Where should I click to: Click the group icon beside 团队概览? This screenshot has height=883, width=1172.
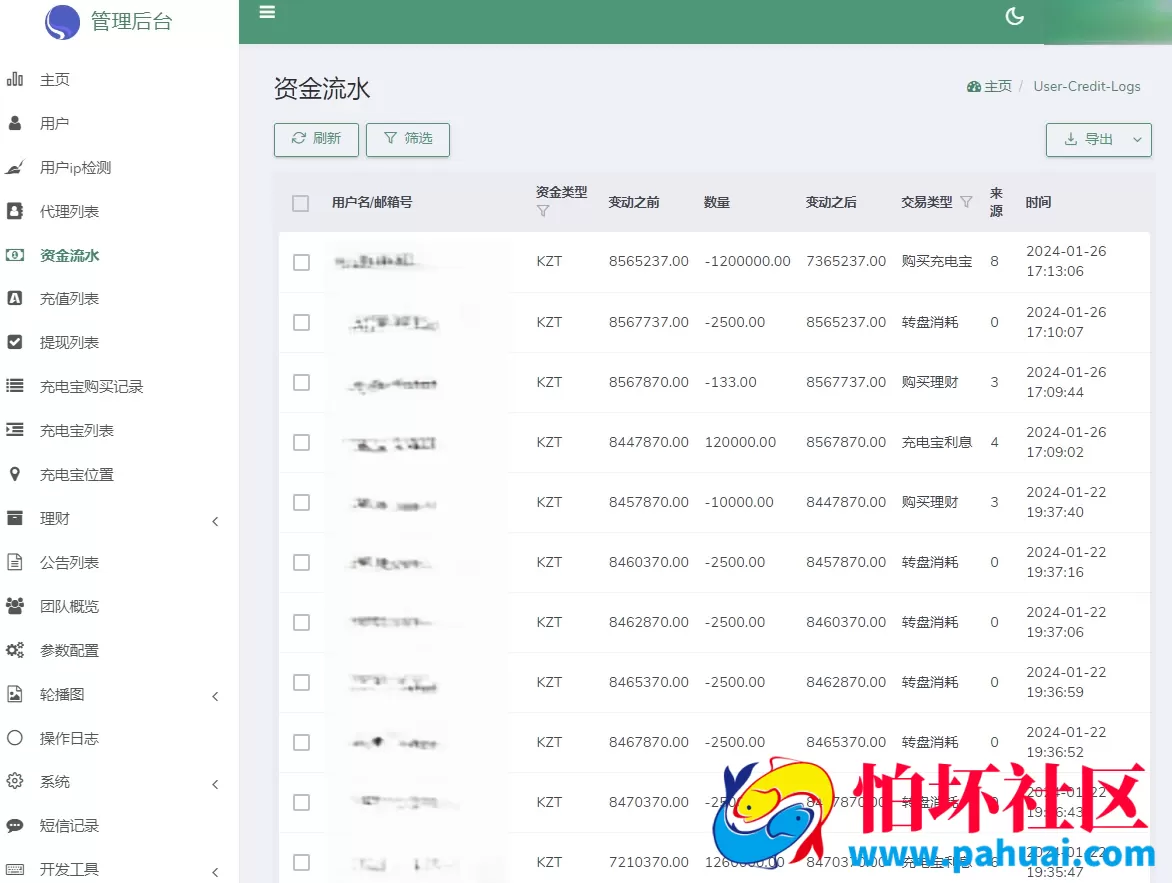pyautogui.click(x=15, y=606)
